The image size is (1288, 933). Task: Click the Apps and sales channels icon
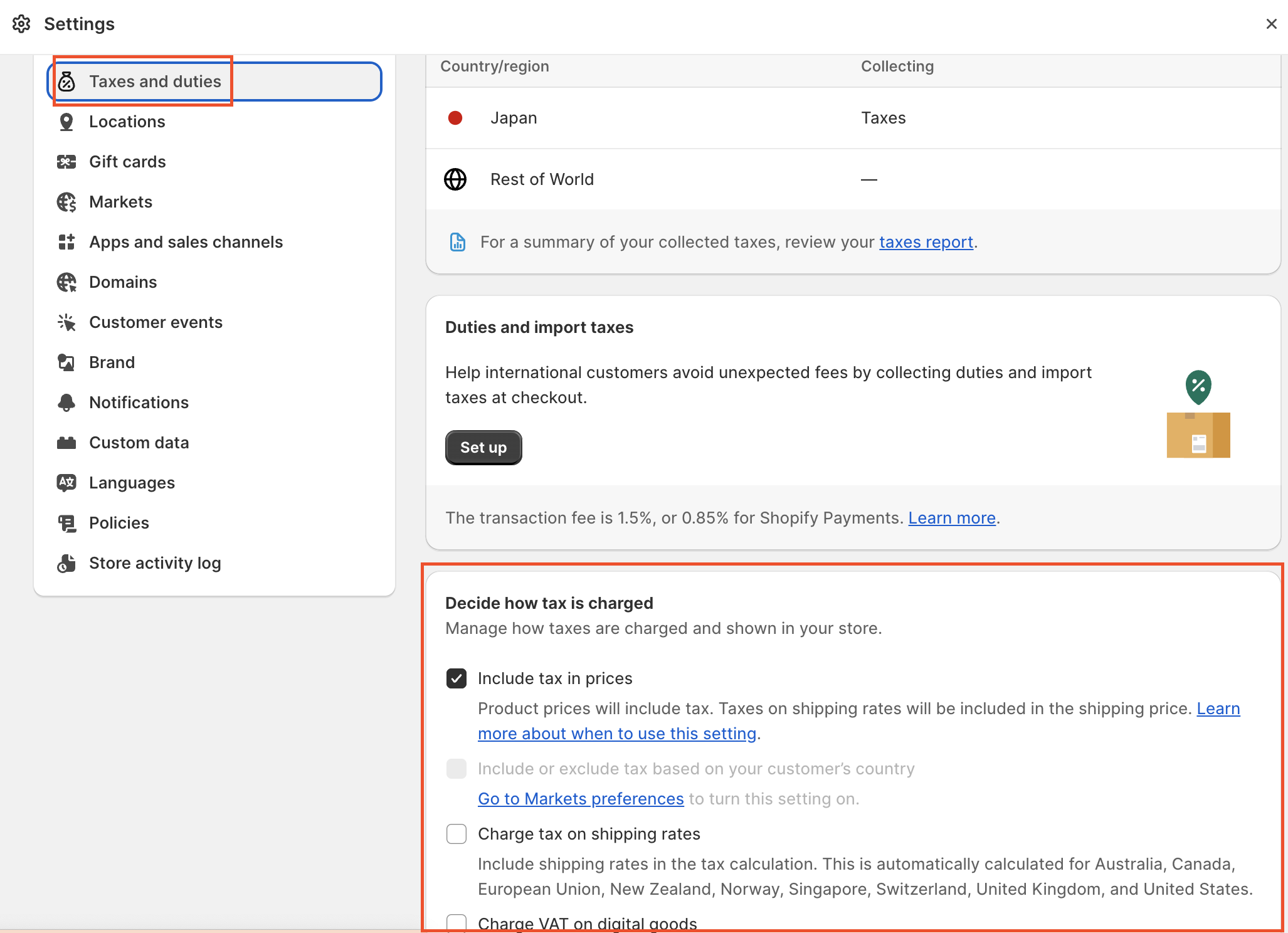66,242
